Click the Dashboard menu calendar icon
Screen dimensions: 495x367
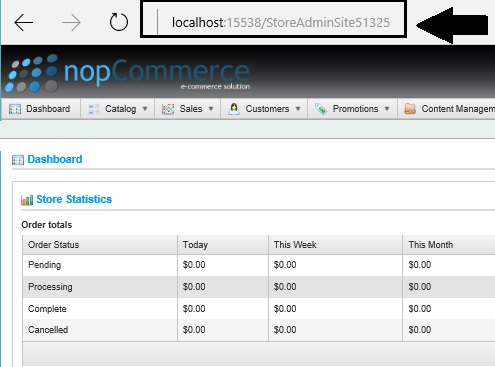point(15,109)
